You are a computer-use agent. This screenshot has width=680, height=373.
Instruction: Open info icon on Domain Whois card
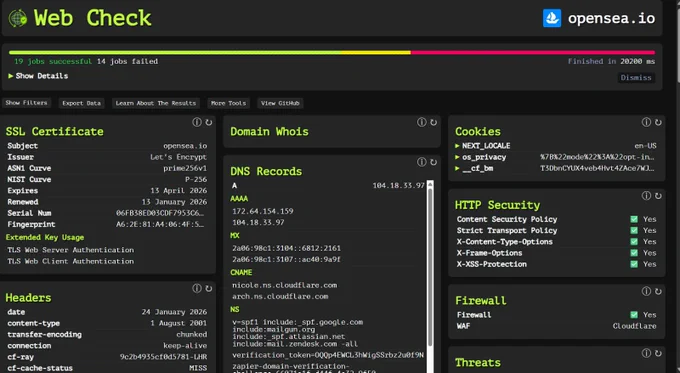coord(422,122)
